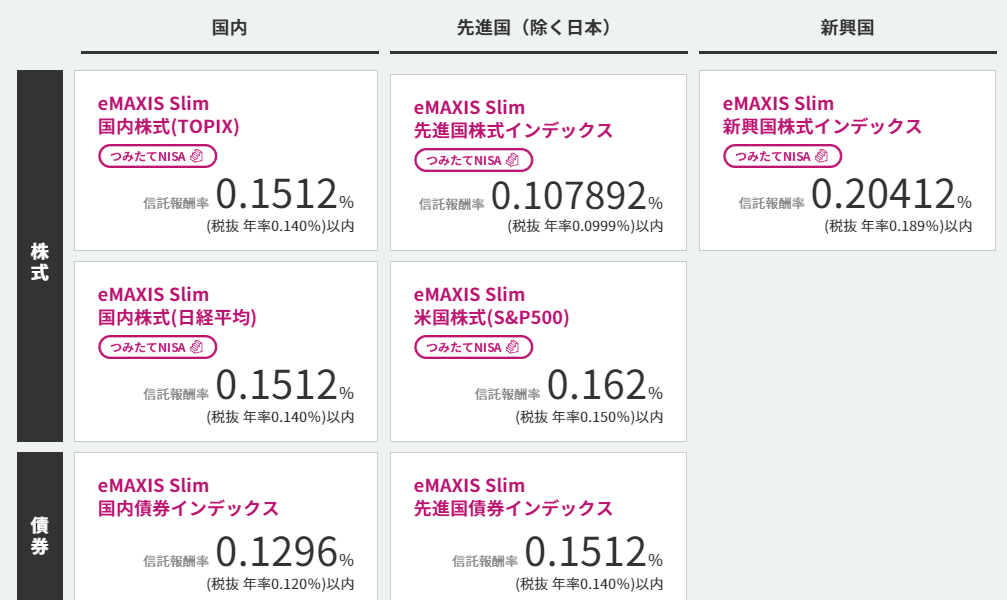Open eMAXIS Slim 国内株式(TOPIX) fund link
The width and height of the screenshot is (1007, 600).
168,115
